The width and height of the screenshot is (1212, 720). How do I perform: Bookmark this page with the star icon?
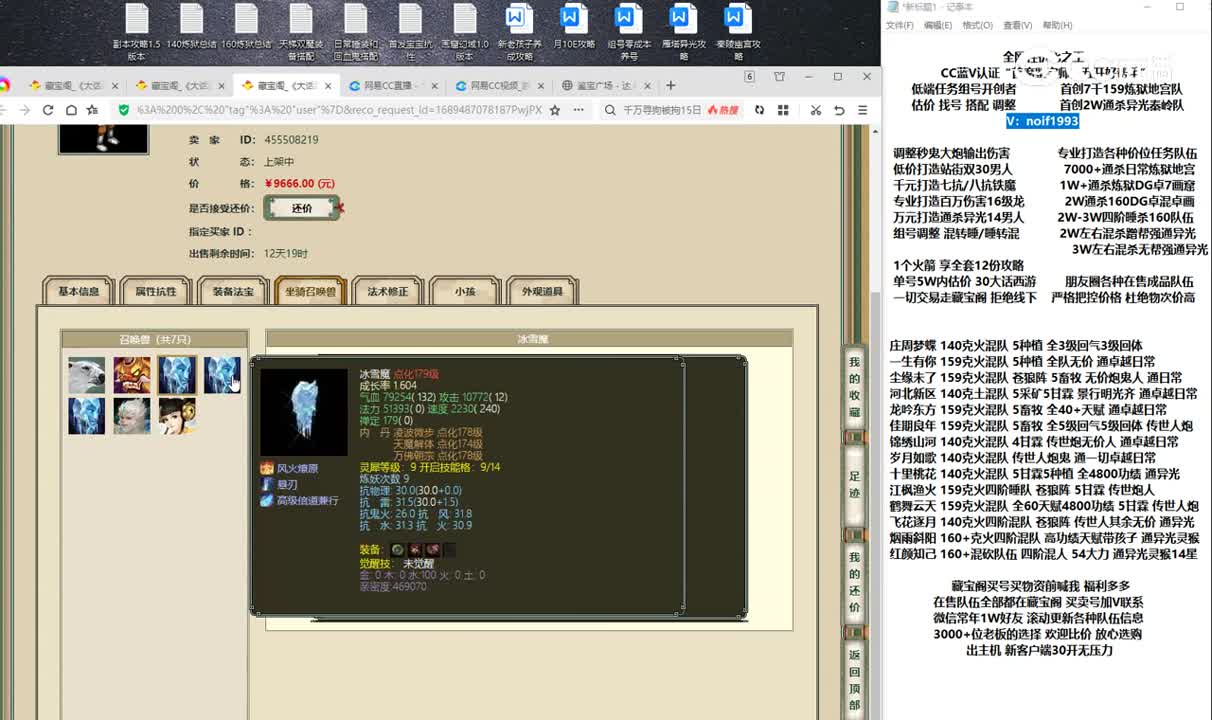pyautogui.click(x=555, y=110)
